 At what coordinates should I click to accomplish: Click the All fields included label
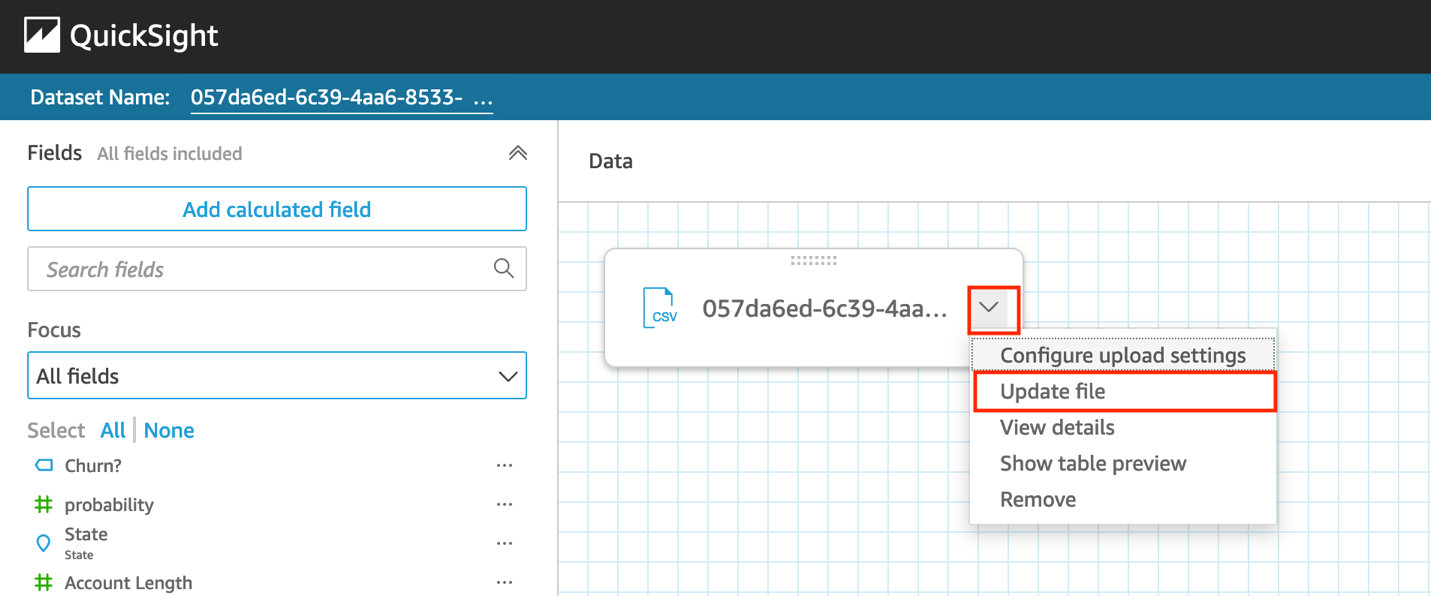(x=170, y=154)
